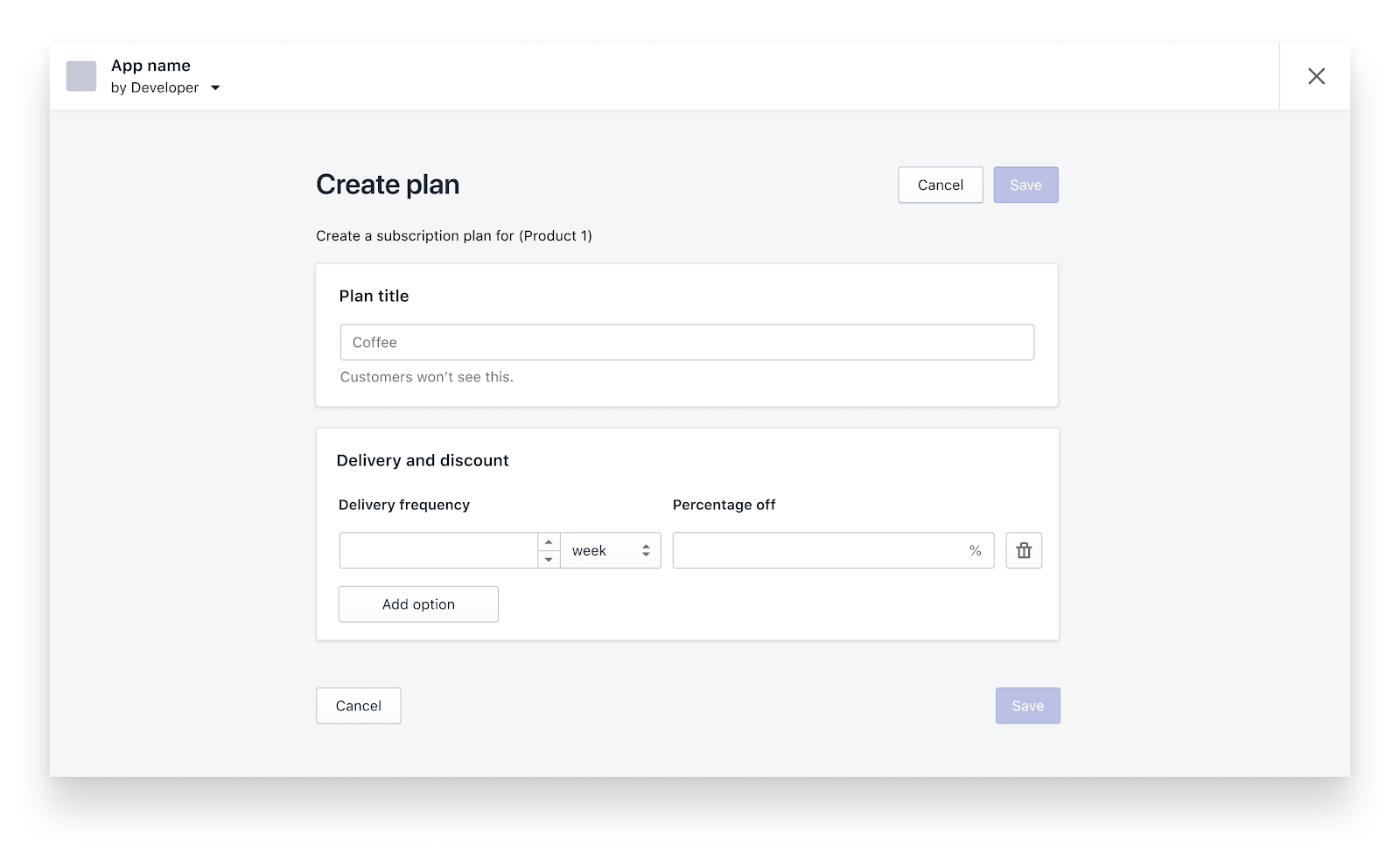Screen dimensions: 1400x859
Task: Click into the Percentage off field
Action: (818, 550)
